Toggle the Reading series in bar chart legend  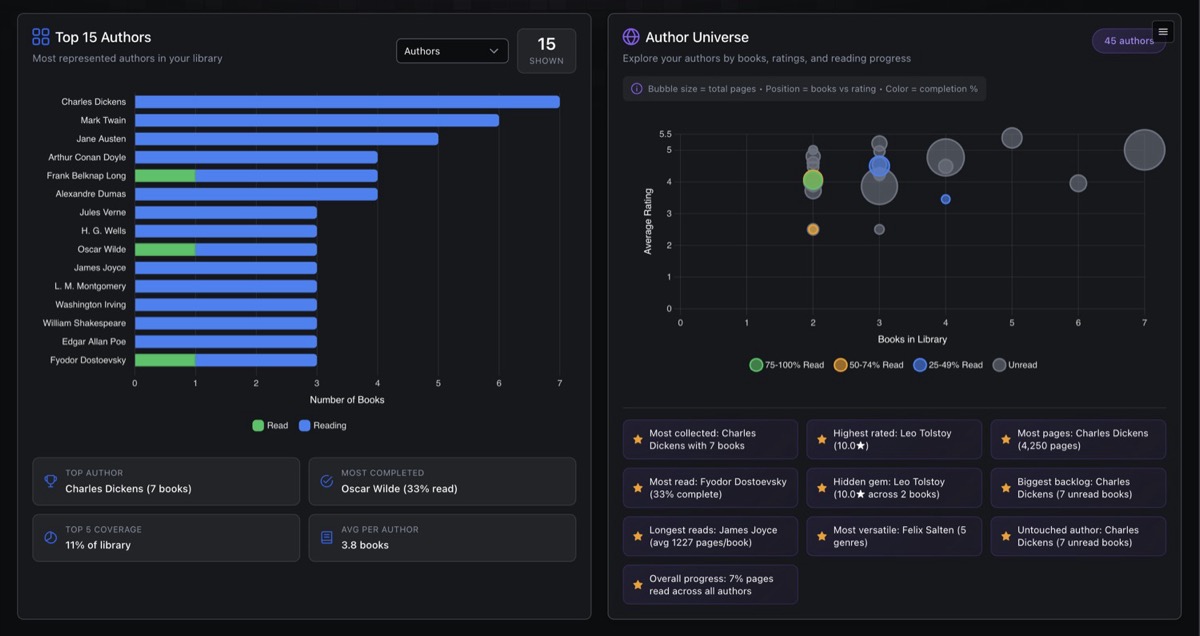pyautogui.click(x=322, y=425)
